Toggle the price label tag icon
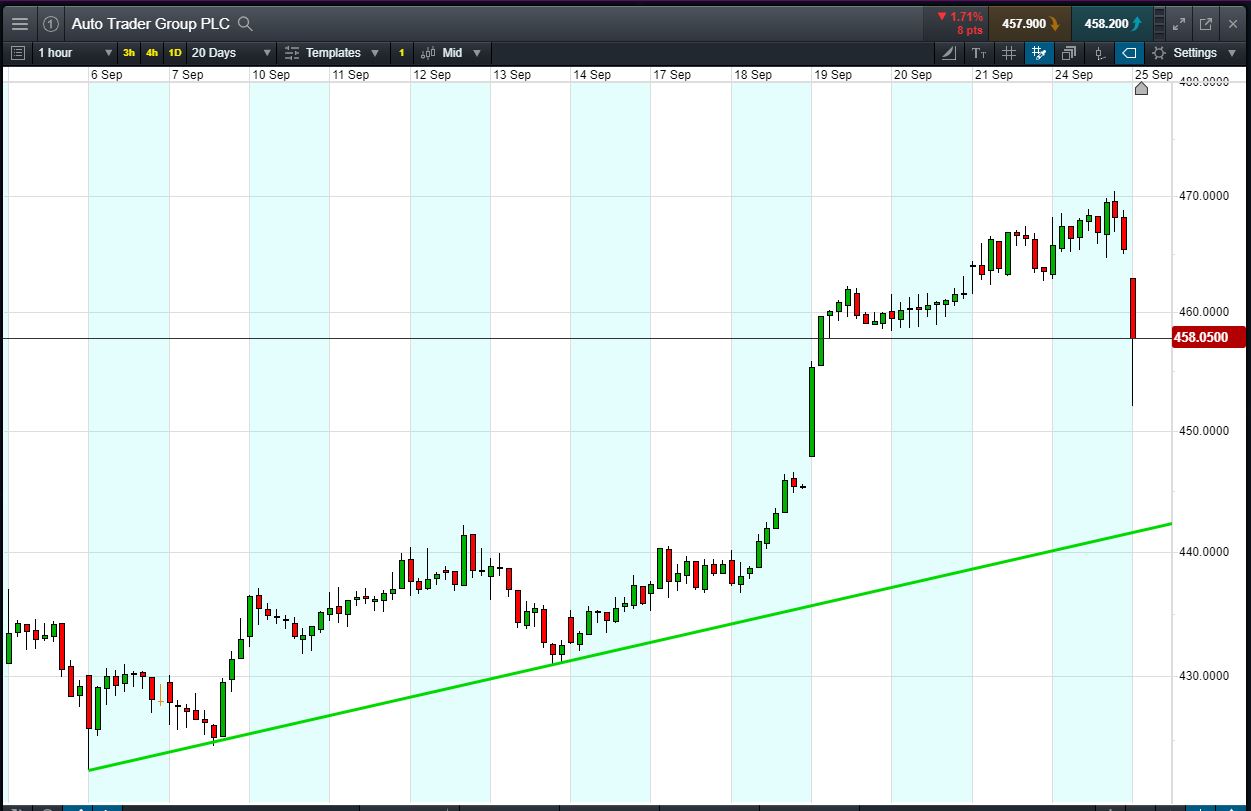 (x=1129, y=52)
